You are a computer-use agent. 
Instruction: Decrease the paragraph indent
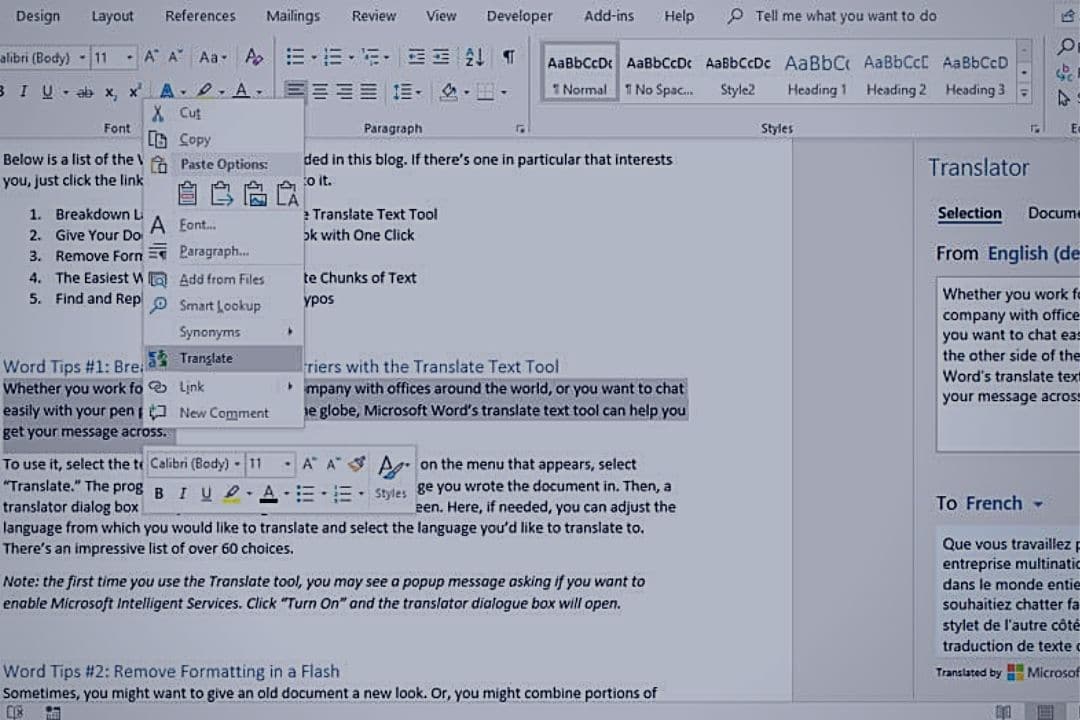pos(416,57)
